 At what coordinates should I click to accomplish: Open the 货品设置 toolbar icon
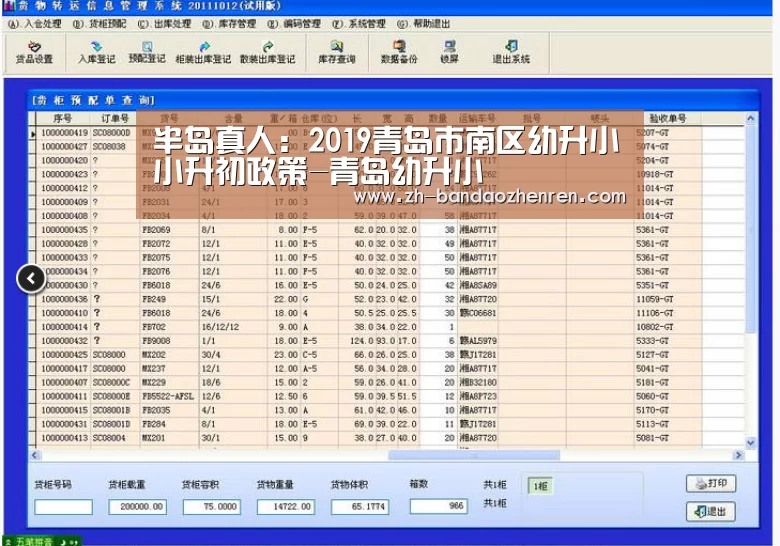34,52
